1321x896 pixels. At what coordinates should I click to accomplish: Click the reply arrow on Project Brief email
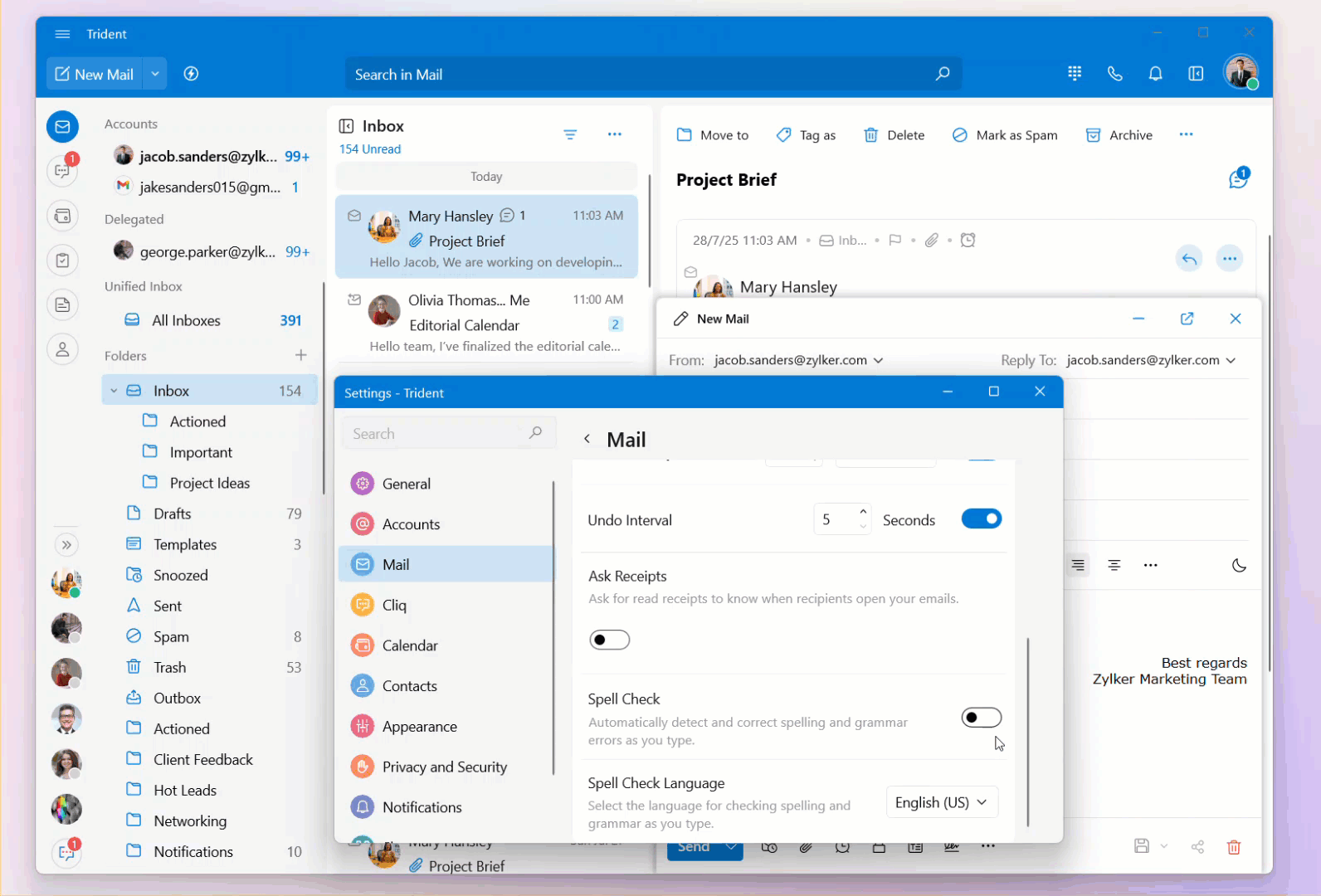pos(1189,259)
